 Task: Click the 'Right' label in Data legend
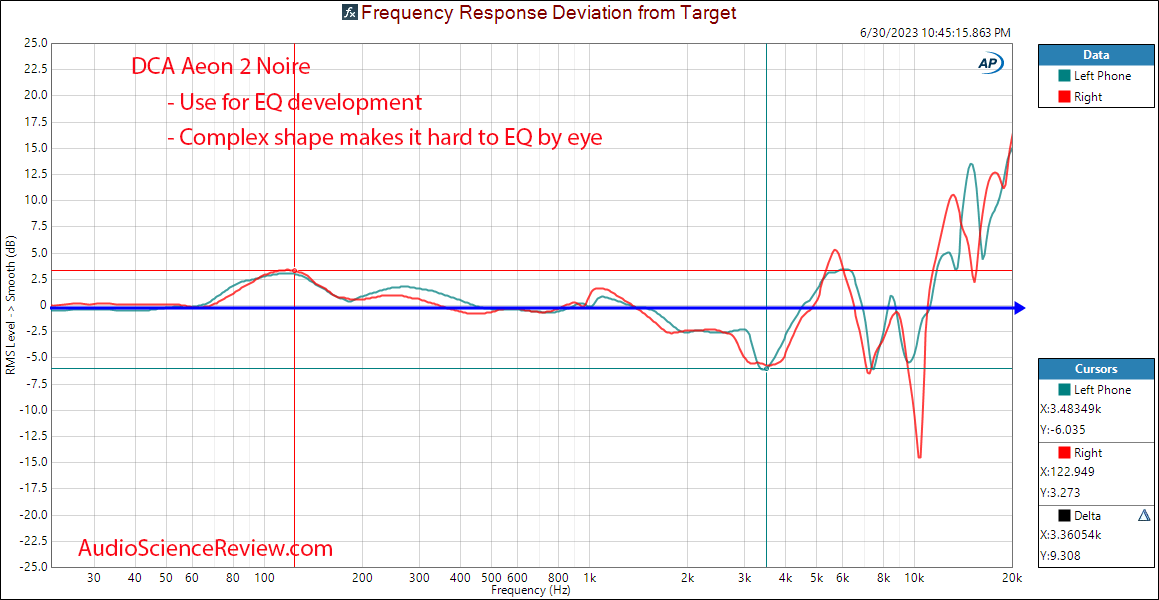[x=1090, y=97]
